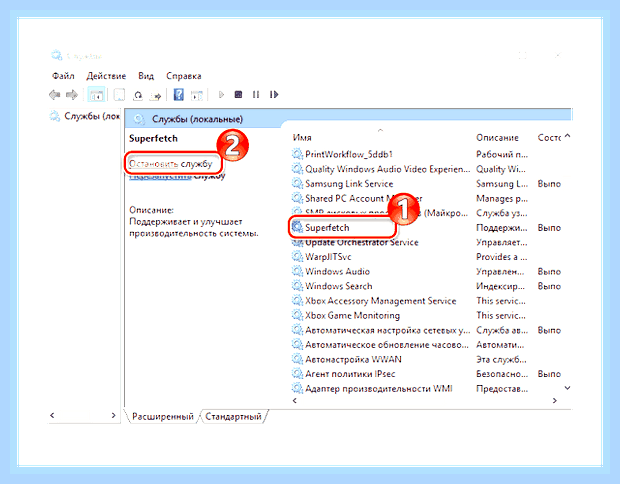The image size is (620, 484).
Task: Click the left pane scroll right arrow
Action: point(113,415)
